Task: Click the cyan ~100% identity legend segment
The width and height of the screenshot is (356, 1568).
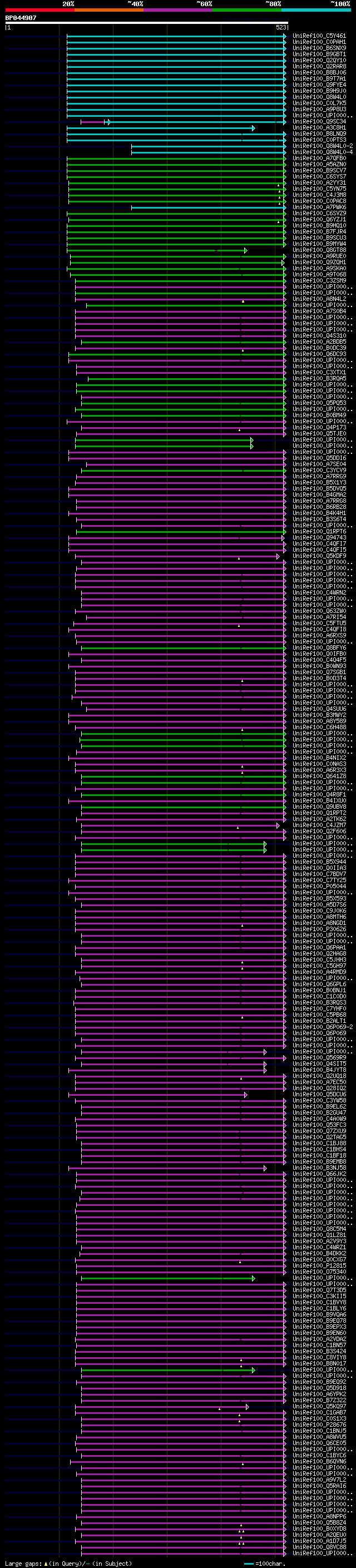Action: 316,10
